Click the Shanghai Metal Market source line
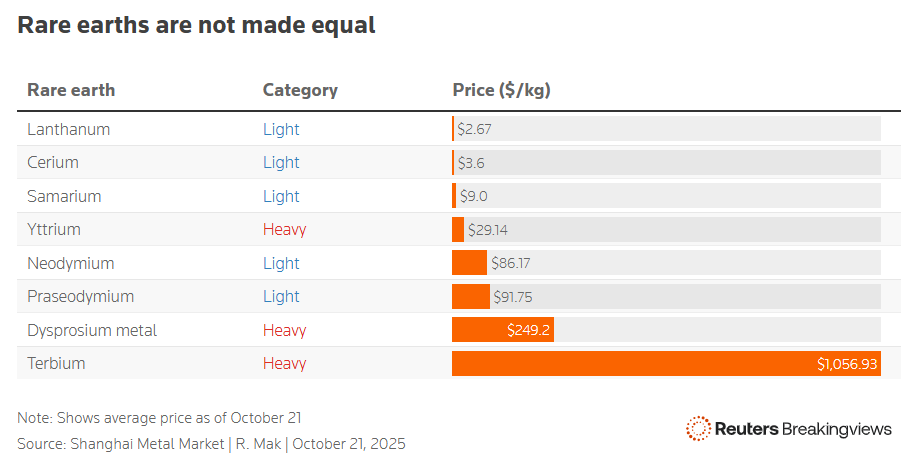The width and height of the screenshot is (908, 466). 211,443
